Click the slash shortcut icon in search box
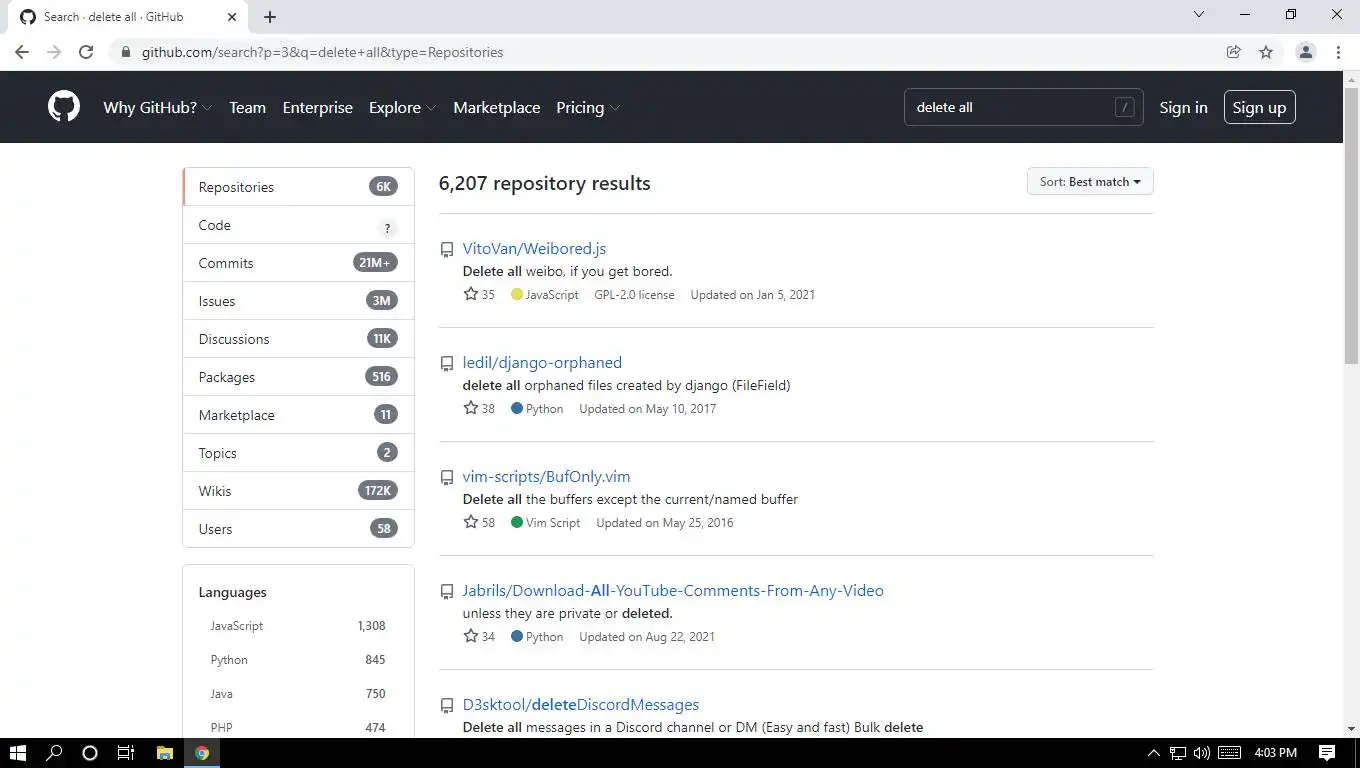1360x768 pixels. [1125, 107]
